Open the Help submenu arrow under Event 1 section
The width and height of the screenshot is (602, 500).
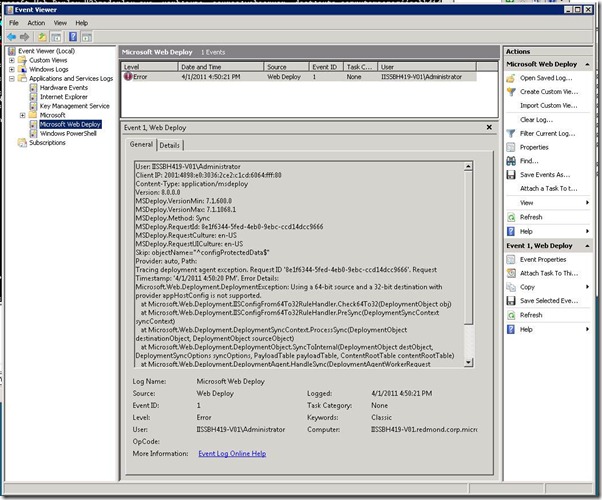click(x=587, y=329)
